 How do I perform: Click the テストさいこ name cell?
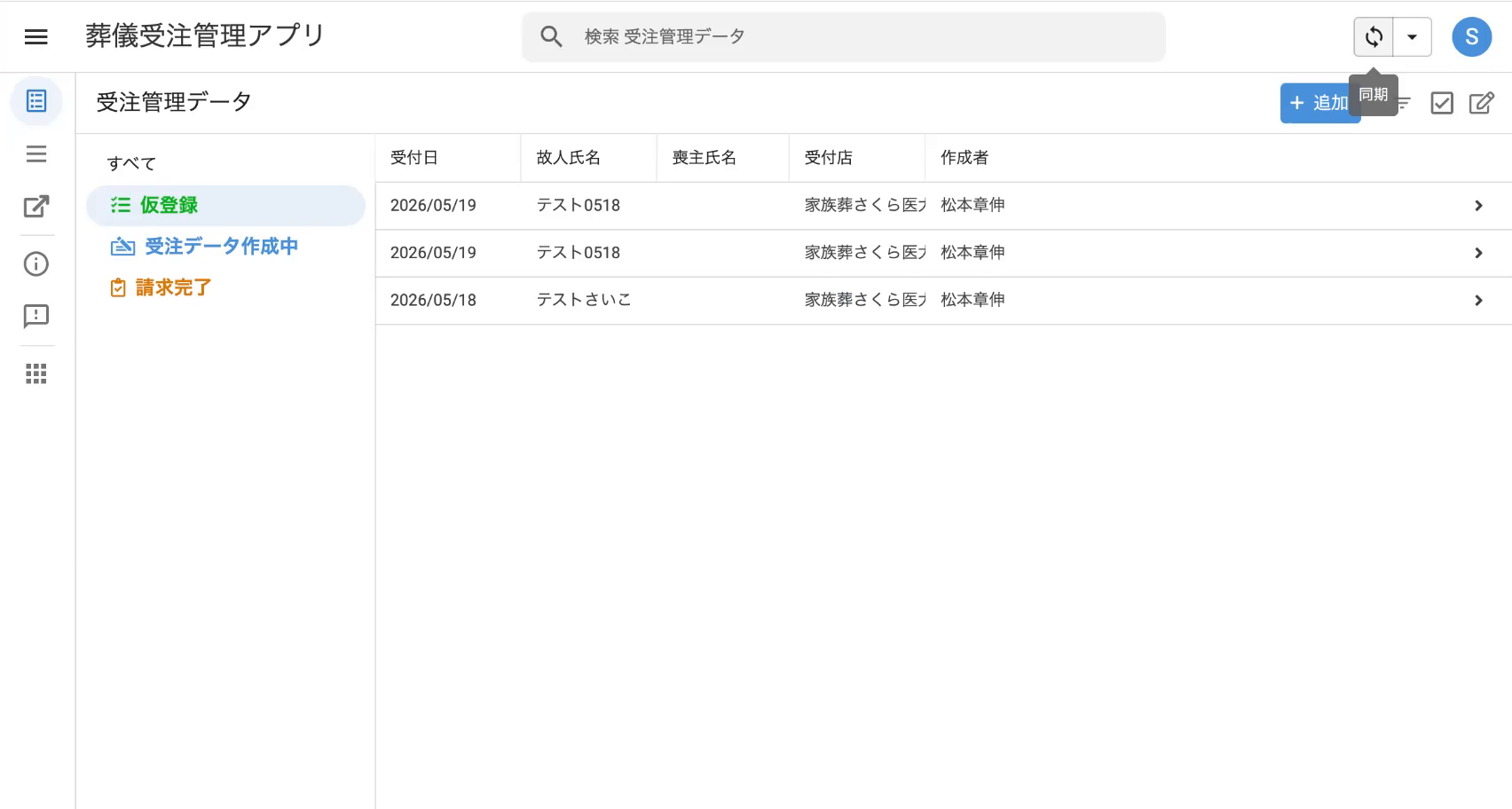[584, 300]
